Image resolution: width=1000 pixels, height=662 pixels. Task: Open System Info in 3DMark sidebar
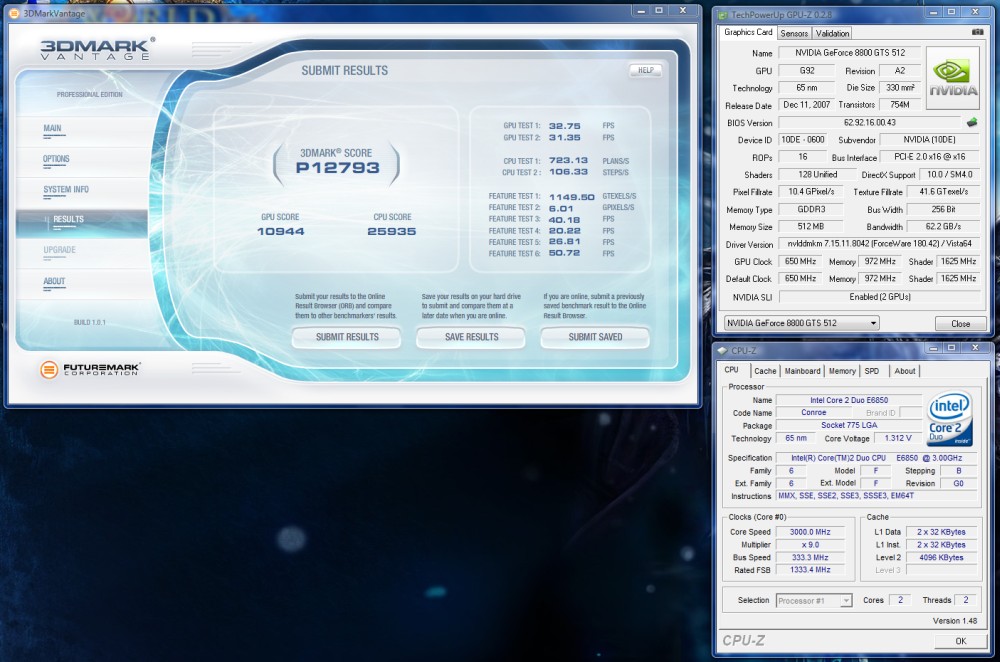click(66, 189)
